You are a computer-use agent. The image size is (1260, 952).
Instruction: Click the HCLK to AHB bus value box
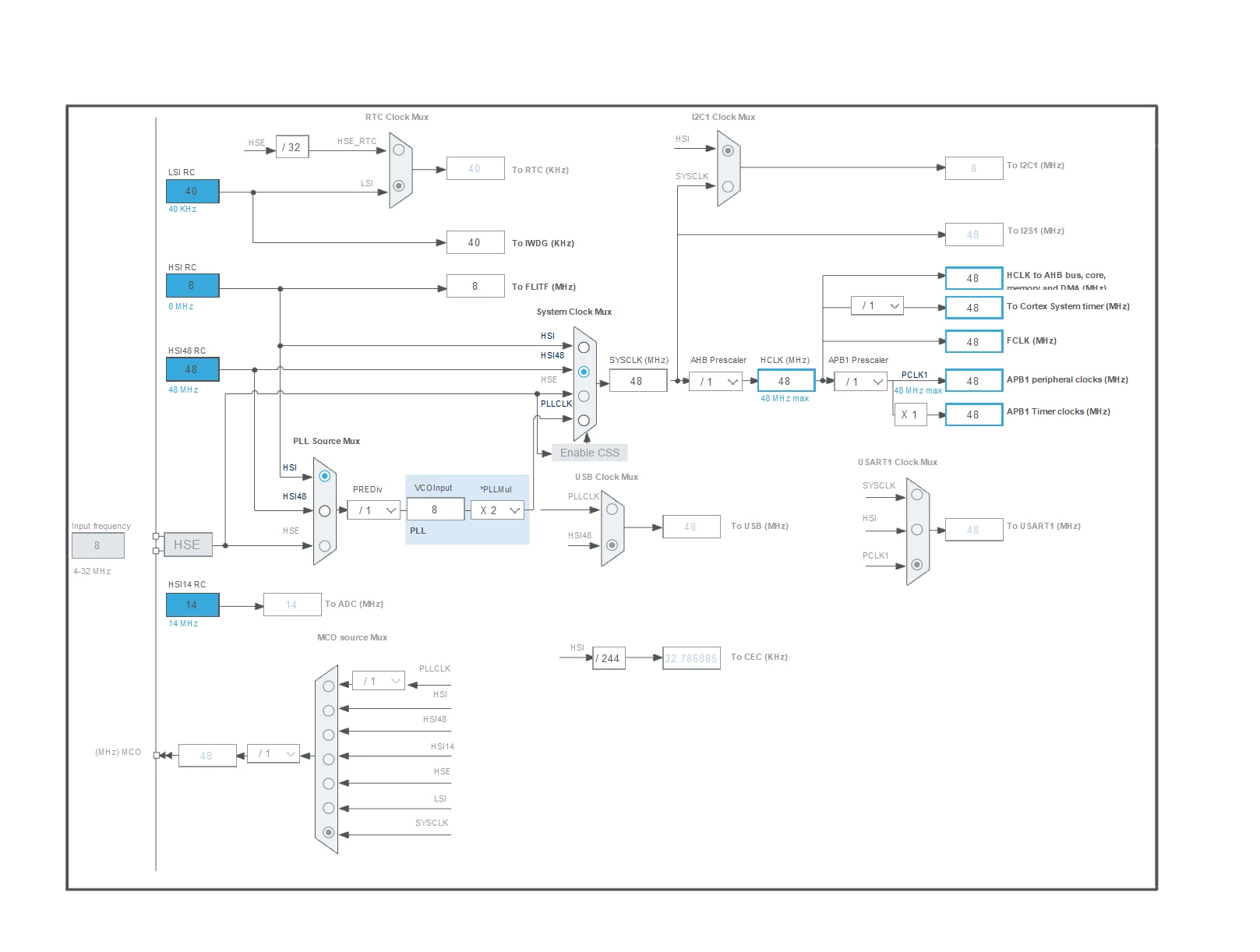coord(974,278)
